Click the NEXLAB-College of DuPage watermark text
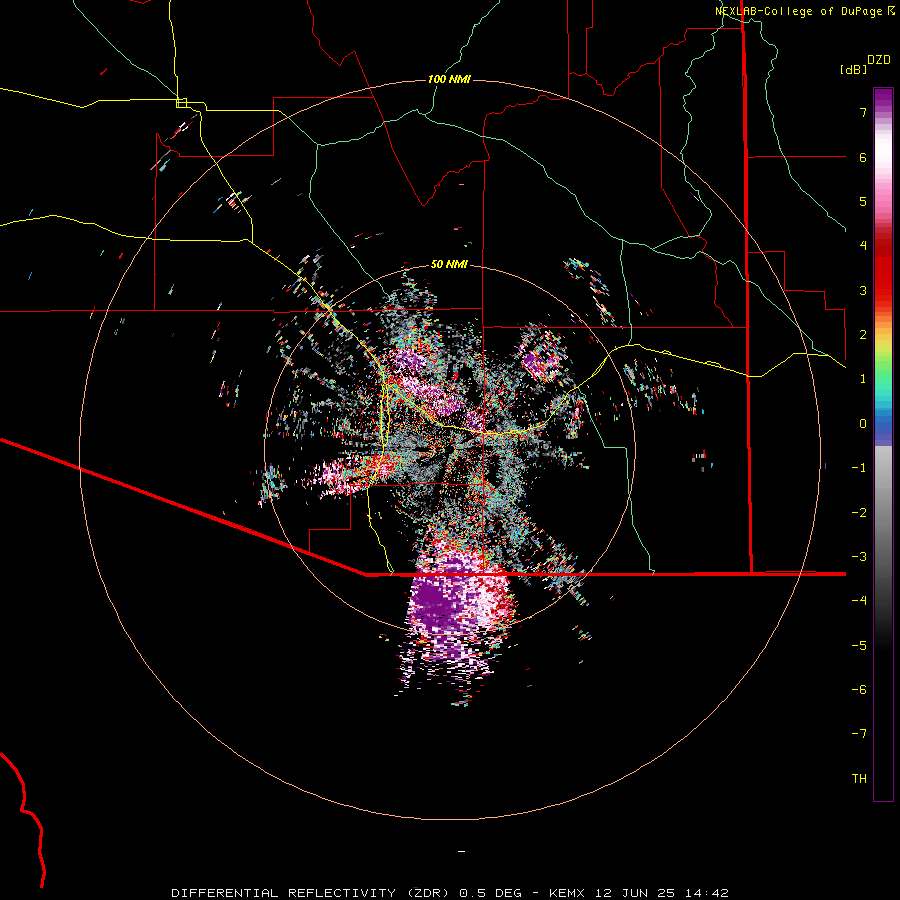 [x=798, y=11]
